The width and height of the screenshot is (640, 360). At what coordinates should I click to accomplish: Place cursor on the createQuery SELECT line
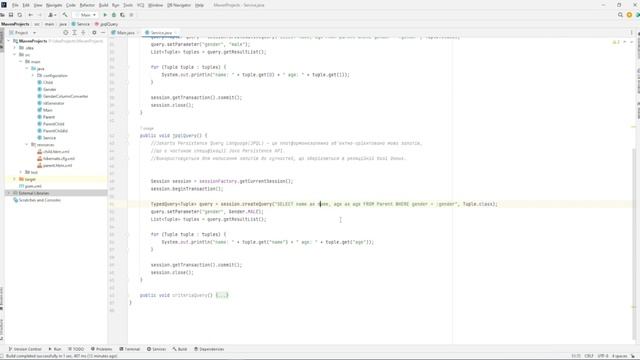(x=324, y=204)
